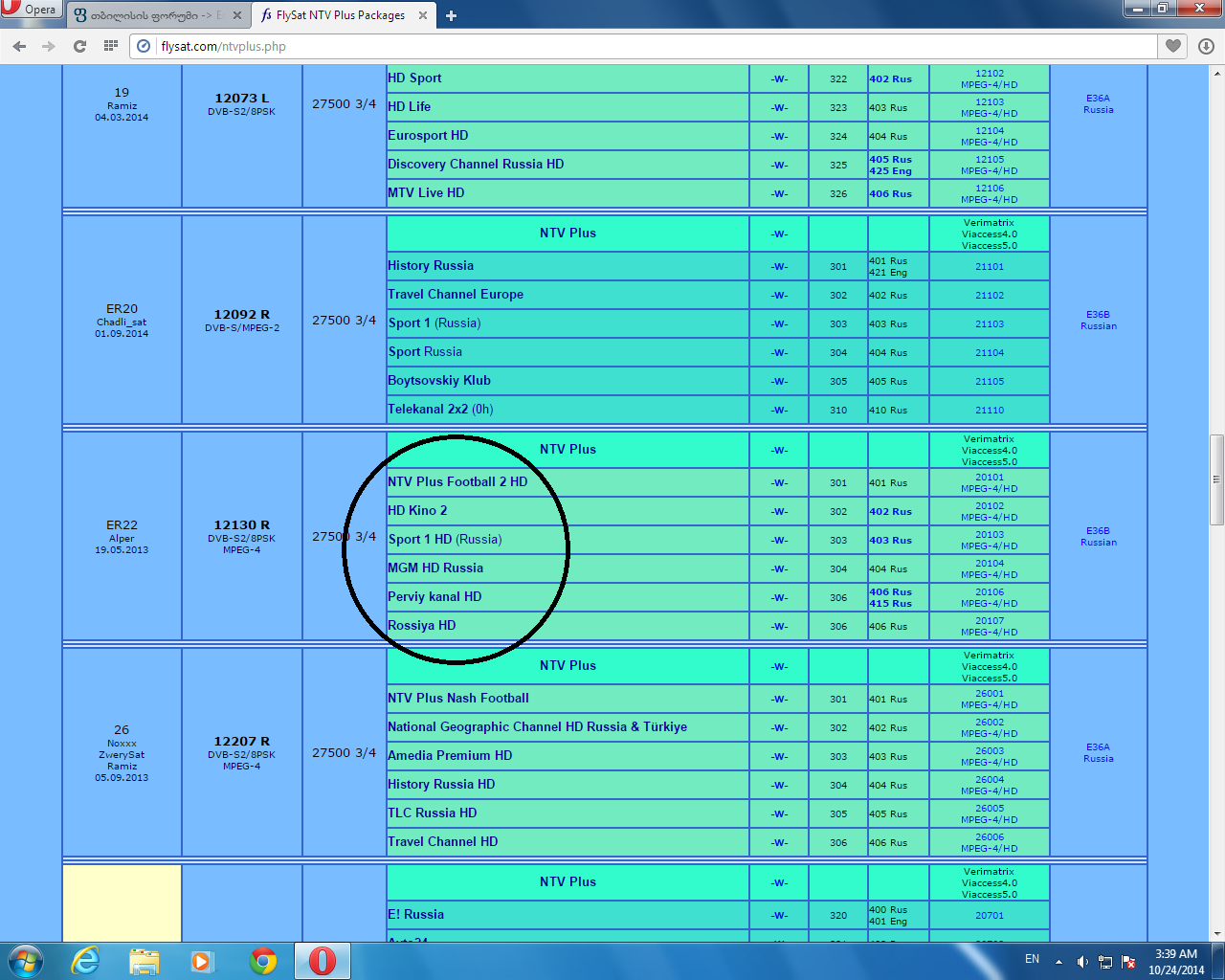Click the globe site-info icon in address bar

tap(145, 46)
